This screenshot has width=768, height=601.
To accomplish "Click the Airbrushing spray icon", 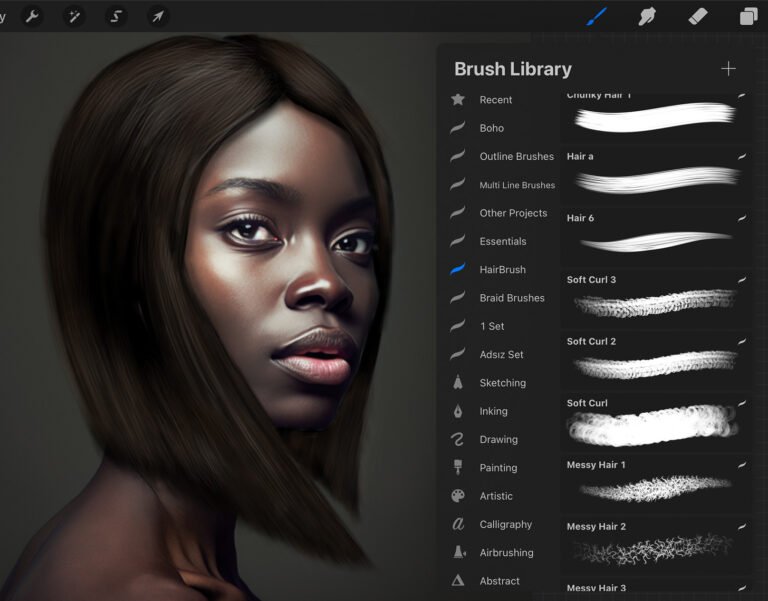I will [x=459, y=552].
